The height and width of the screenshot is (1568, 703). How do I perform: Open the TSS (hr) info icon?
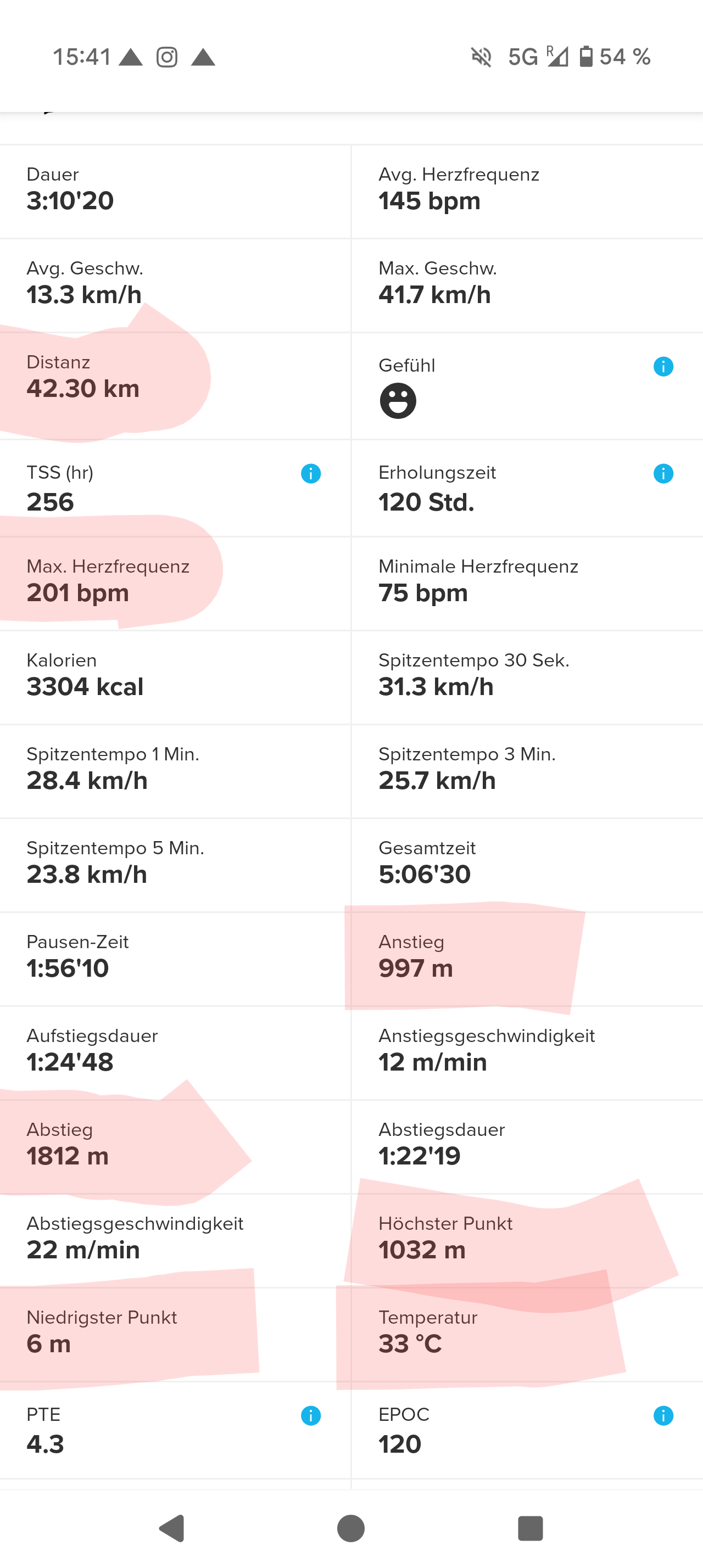(x=310, y=473)
